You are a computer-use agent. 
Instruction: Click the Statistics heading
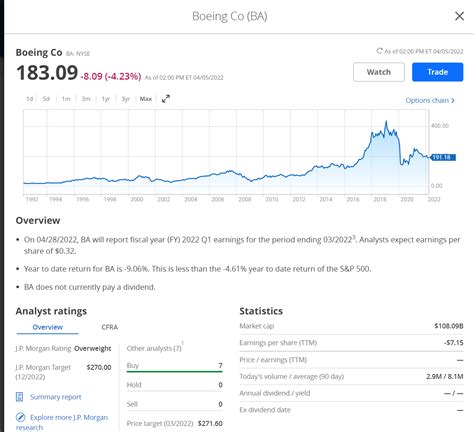261,311
